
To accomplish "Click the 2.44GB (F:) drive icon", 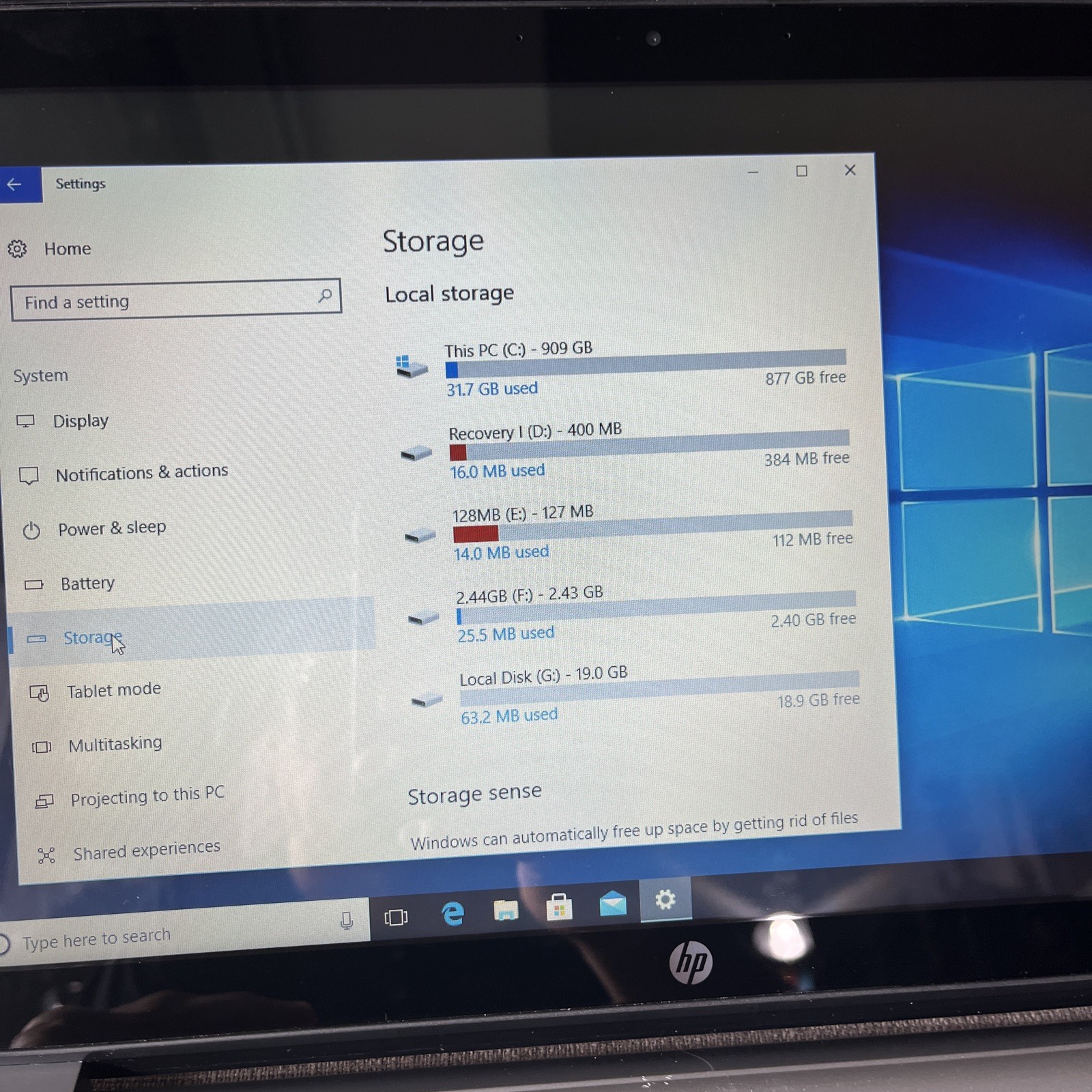I will pos(423,618).
